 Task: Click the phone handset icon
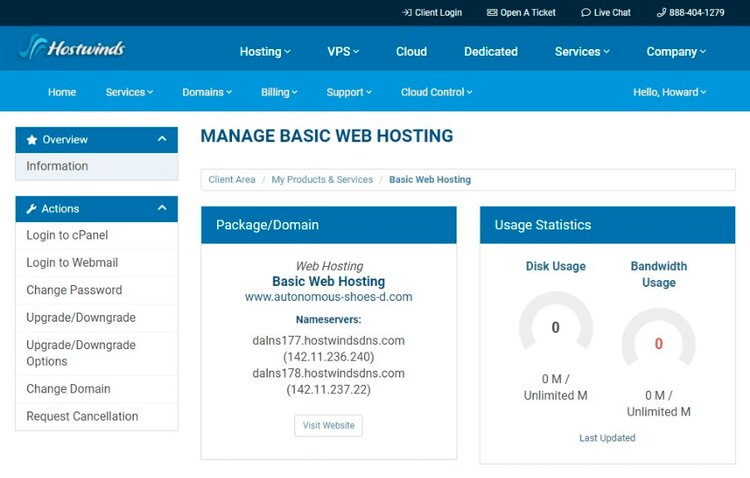(661, 12)
